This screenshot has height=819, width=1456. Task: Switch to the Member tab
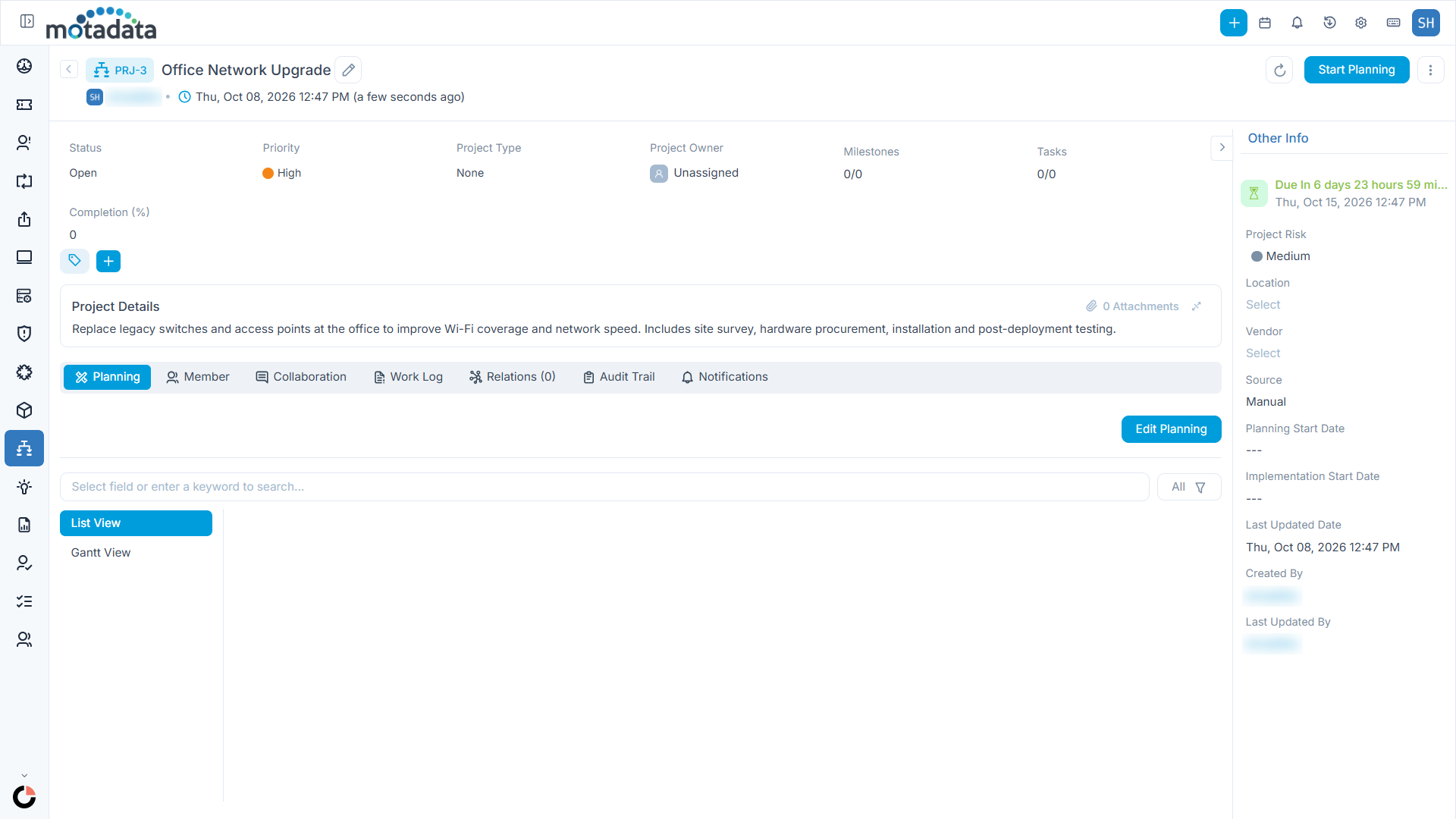click(x=198, y=377)
